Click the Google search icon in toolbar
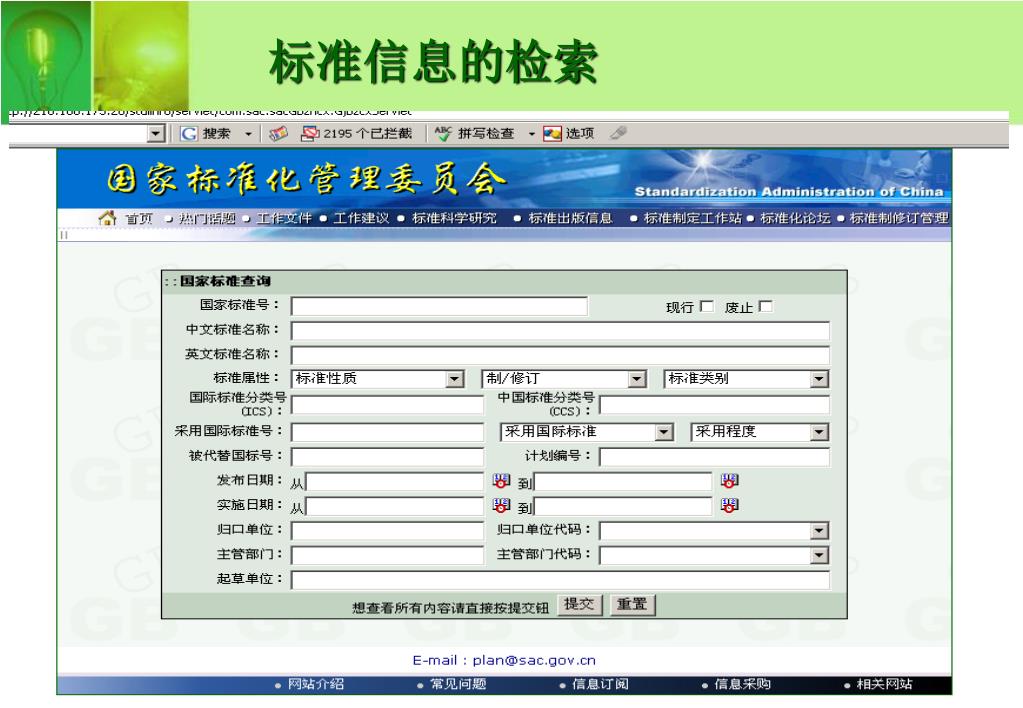1023x708 pixels. tap(189, 134)
